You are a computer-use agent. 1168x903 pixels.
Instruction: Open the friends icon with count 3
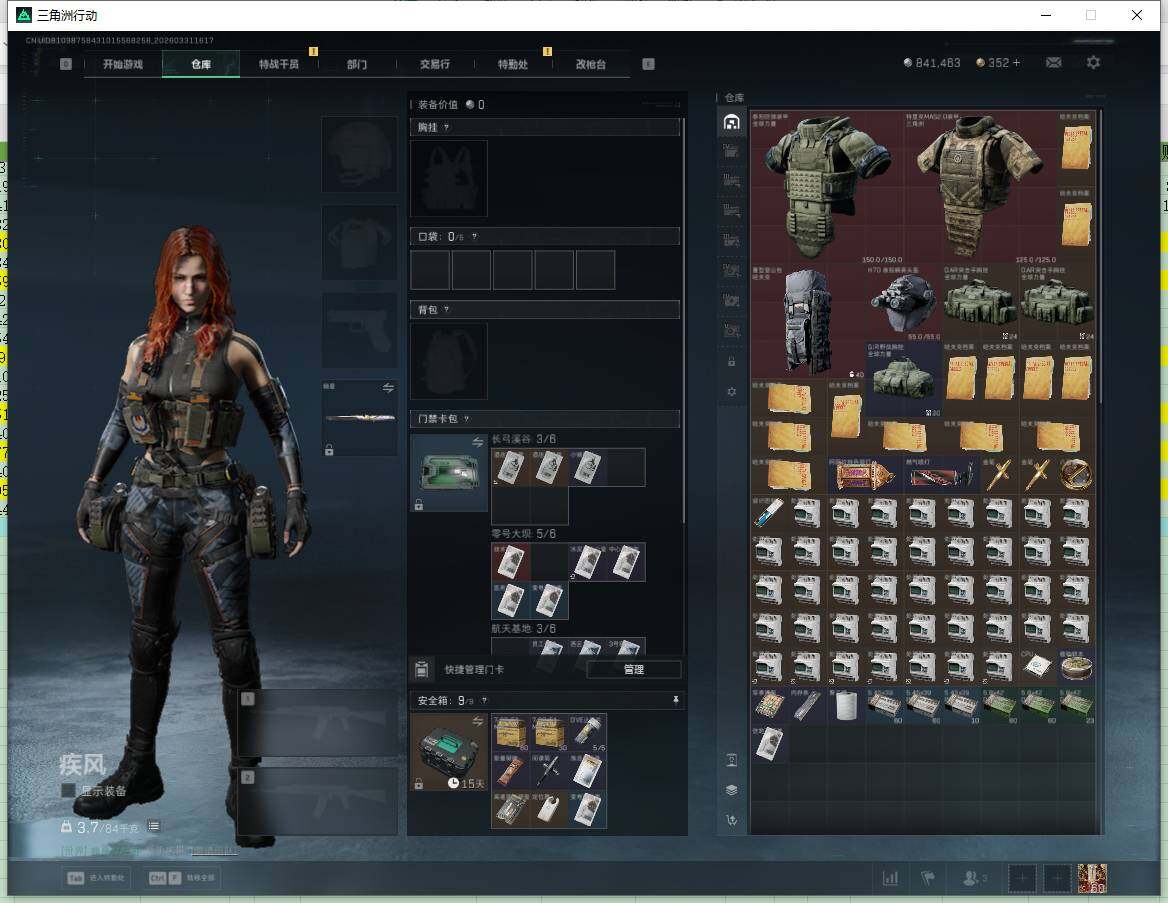974,878
